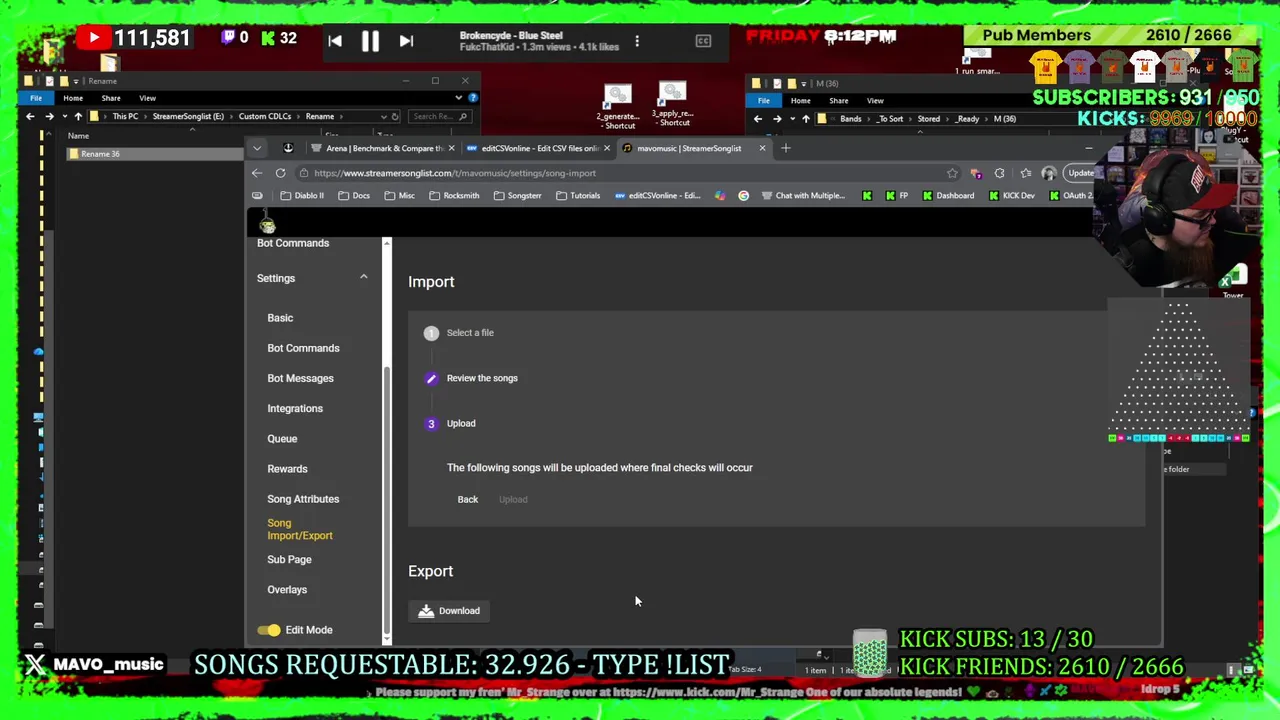Open Sub Page settings
Image resolution: width=1280 pixels, height=720 pixels.
click(x=289, y=559)
